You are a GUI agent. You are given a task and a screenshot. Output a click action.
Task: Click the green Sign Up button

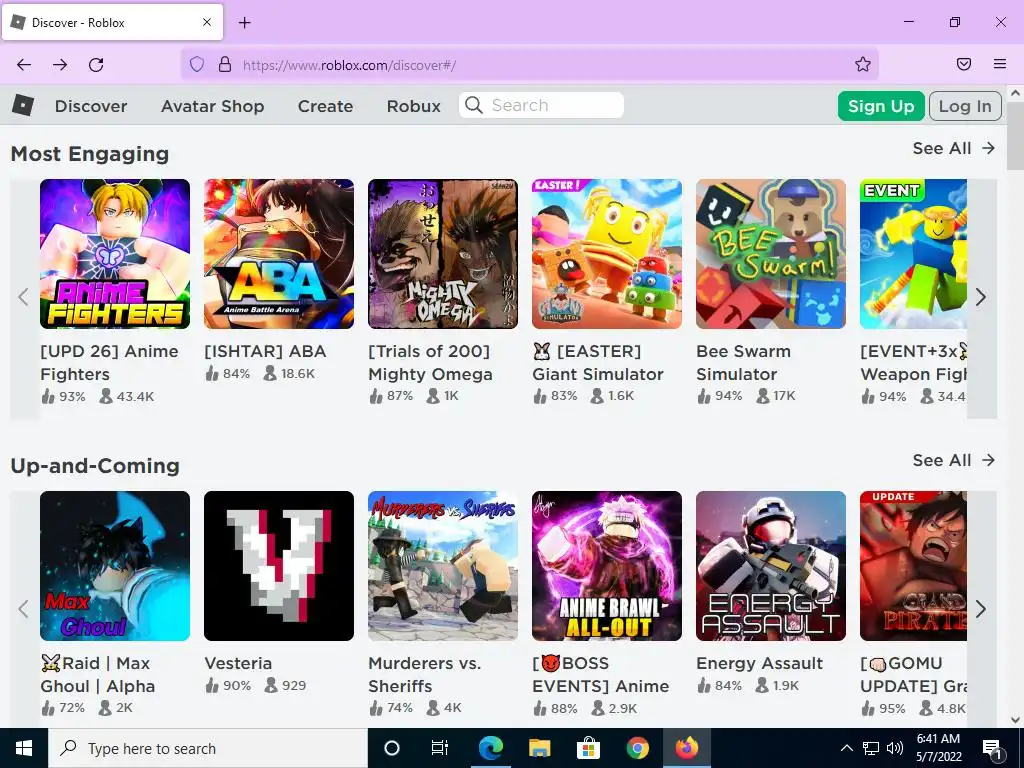[881, 106]
